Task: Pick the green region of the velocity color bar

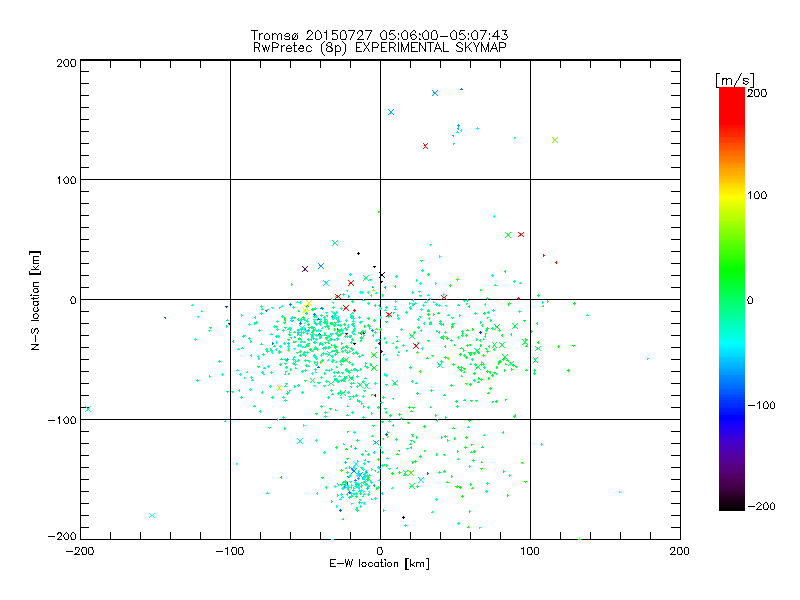Action: click(x=732, y=270)
